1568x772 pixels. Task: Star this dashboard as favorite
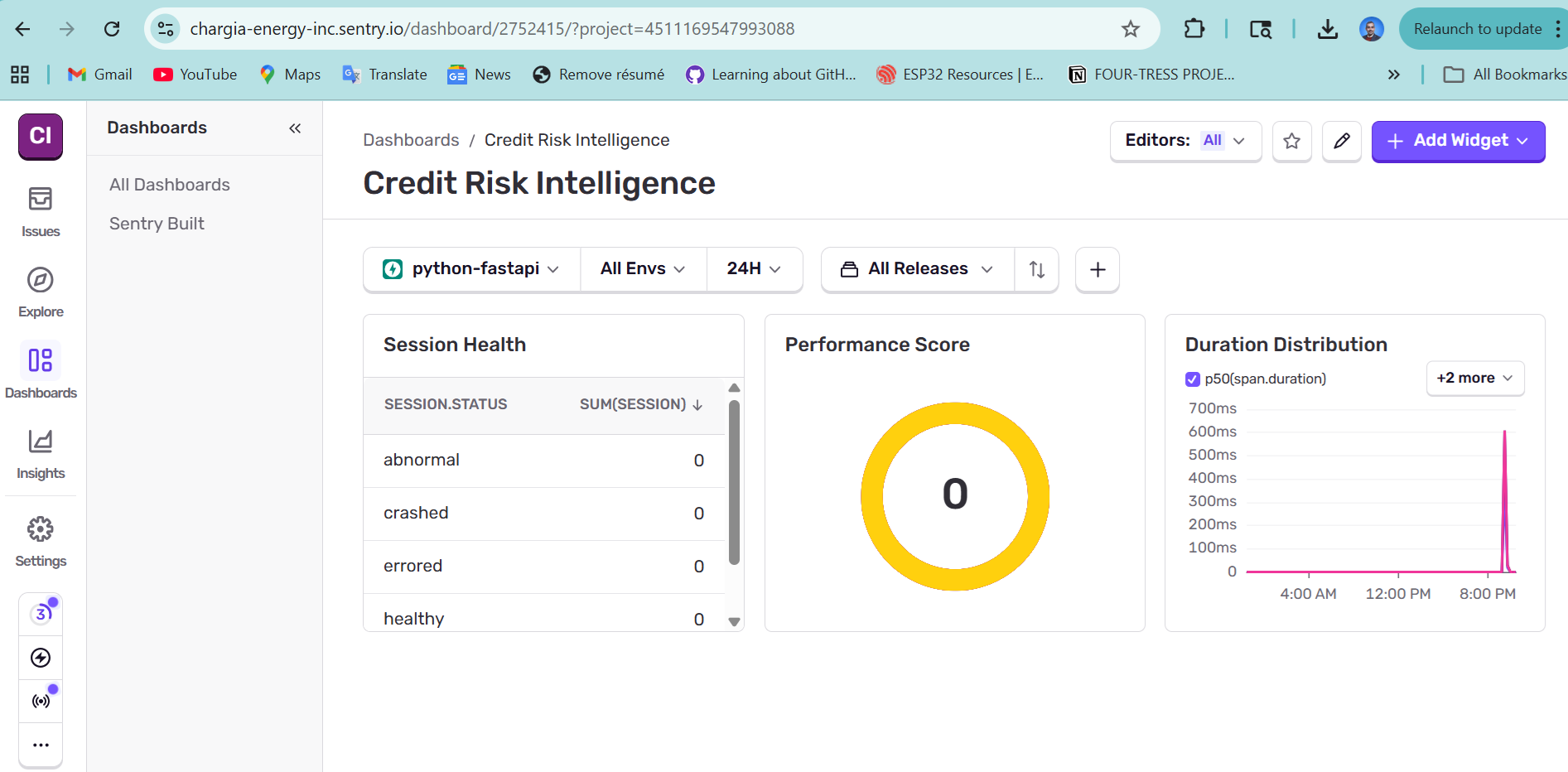coord(1291,141)
